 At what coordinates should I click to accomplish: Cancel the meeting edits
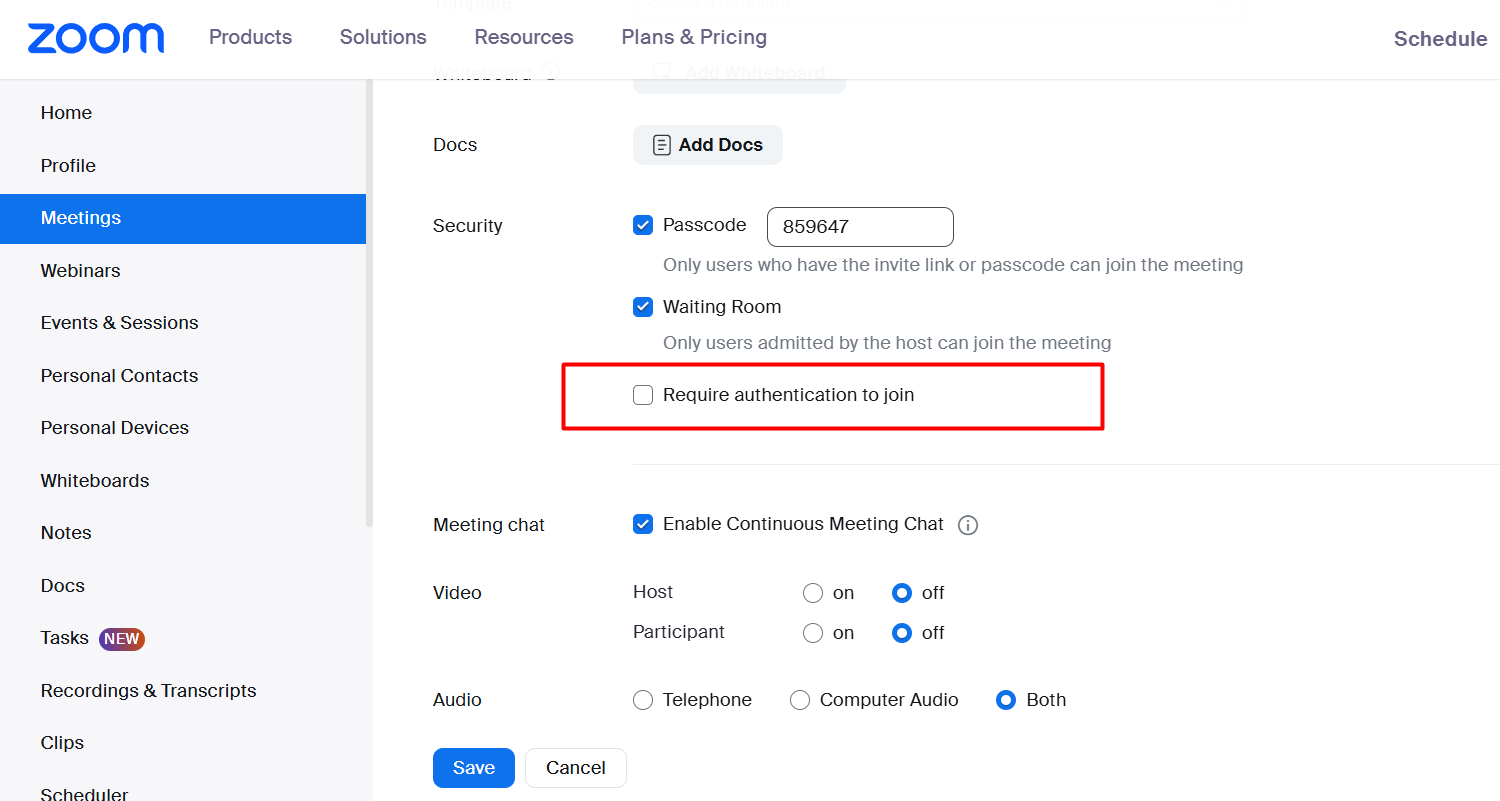pyautogui.click(x=575, y=768)
